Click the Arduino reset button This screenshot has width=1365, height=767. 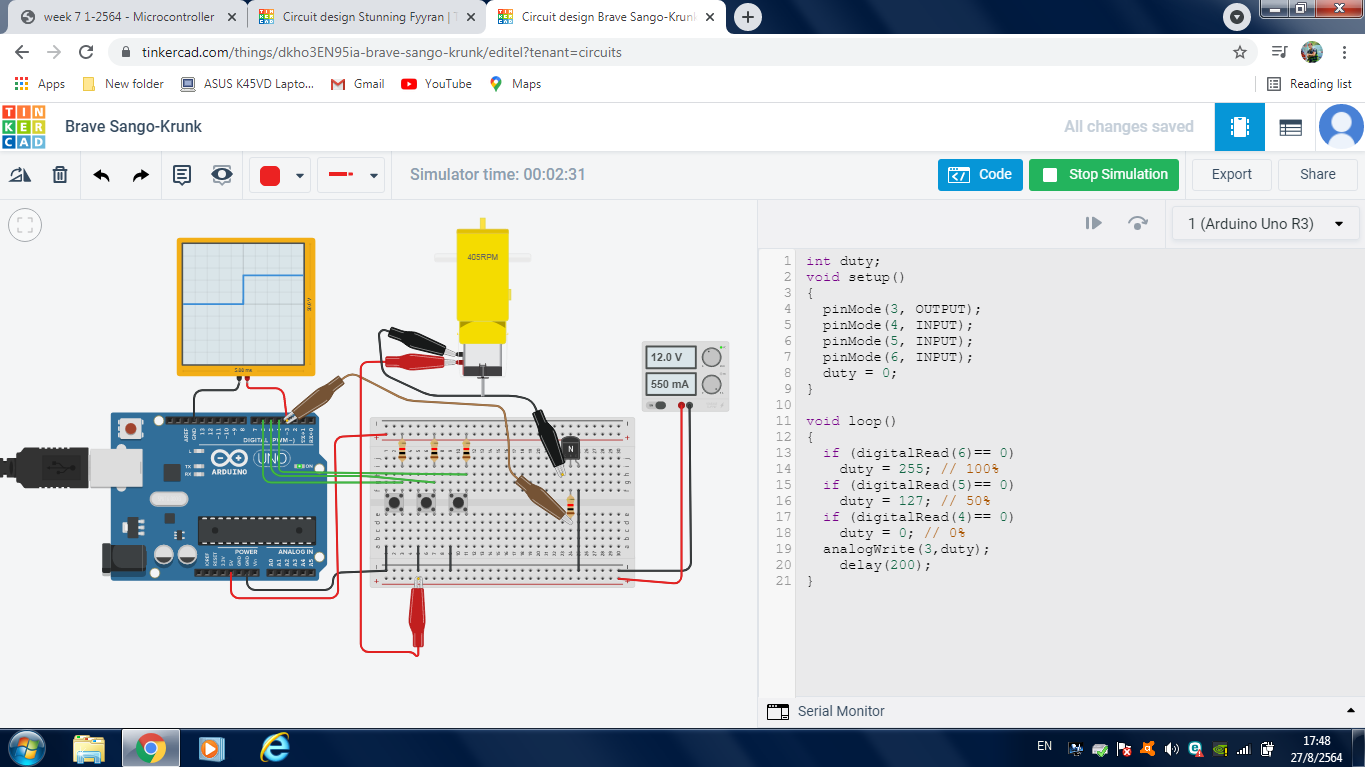pyautogui.click(x=130, y=429)
